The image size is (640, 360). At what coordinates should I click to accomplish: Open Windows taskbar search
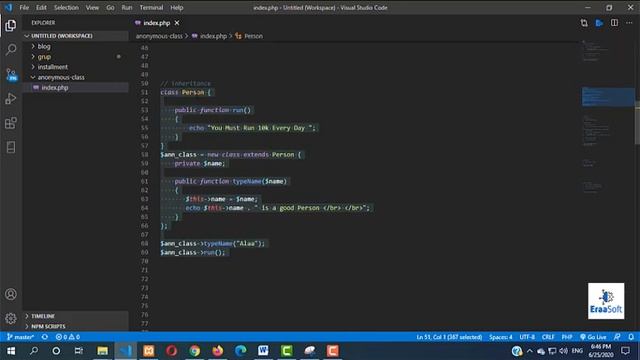pyautogui.click(x=34, y=351)
